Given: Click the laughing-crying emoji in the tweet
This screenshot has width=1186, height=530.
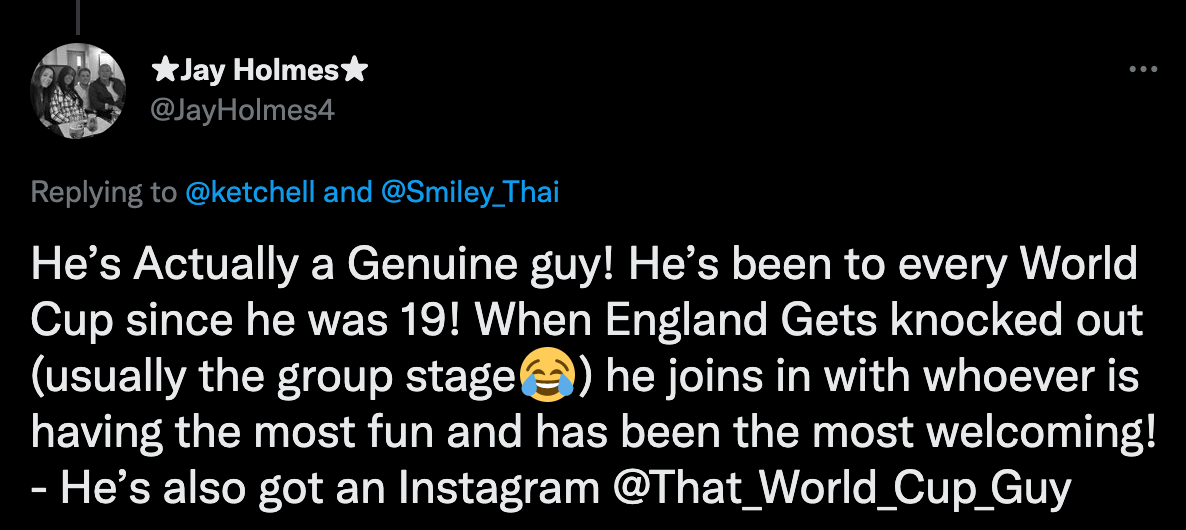Looking at the screenshot, I should pyautogui.click(x=548, y=378).
